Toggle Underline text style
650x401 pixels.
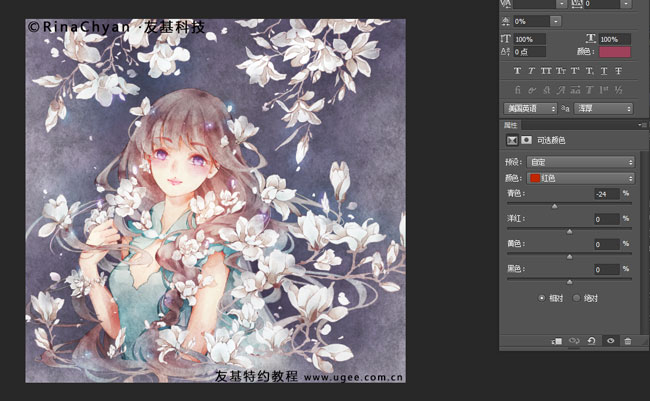pyautogui.click(x=604, y=71)
